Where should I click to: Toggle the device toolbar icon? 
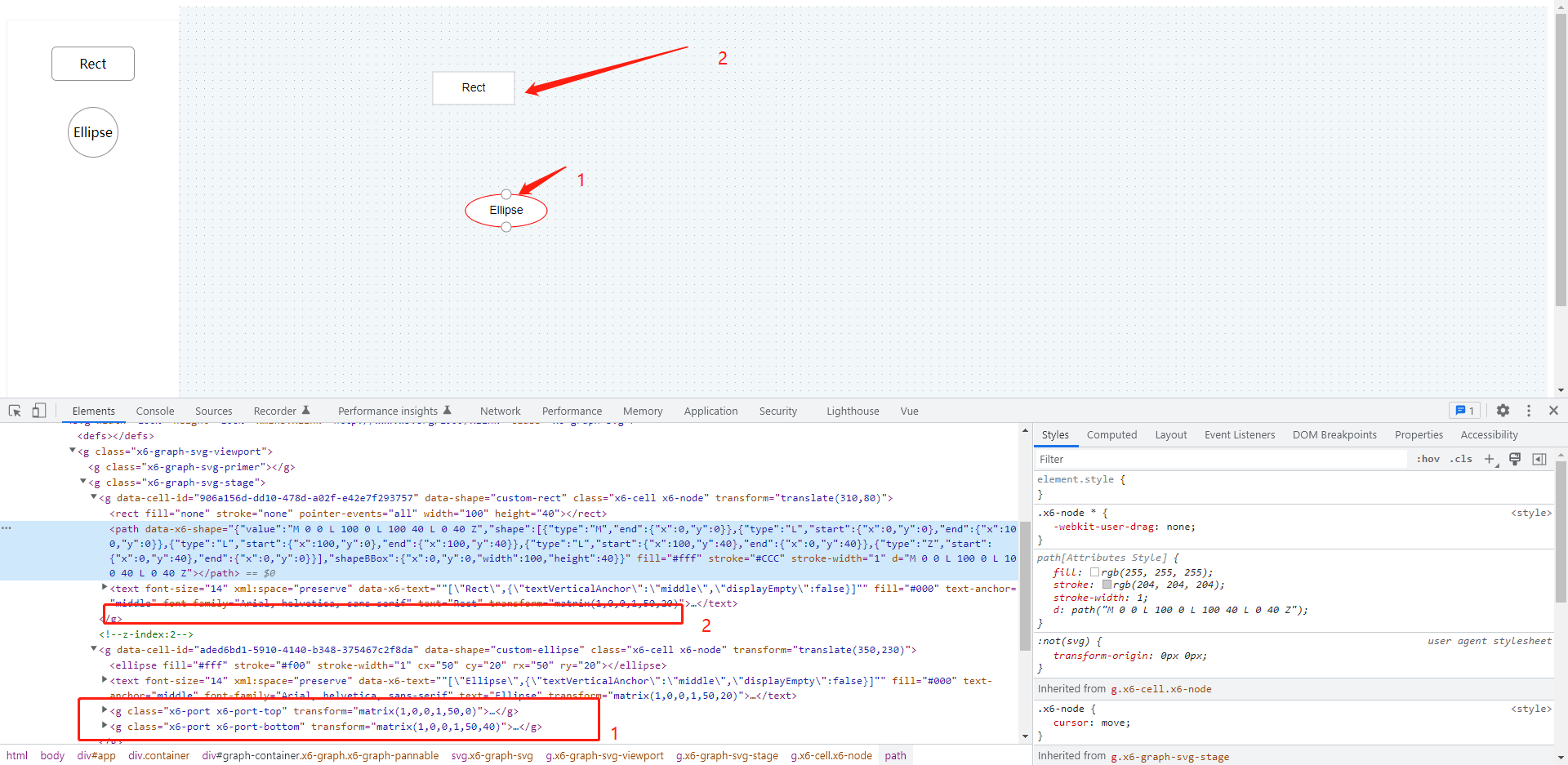[x=38, y=411]
